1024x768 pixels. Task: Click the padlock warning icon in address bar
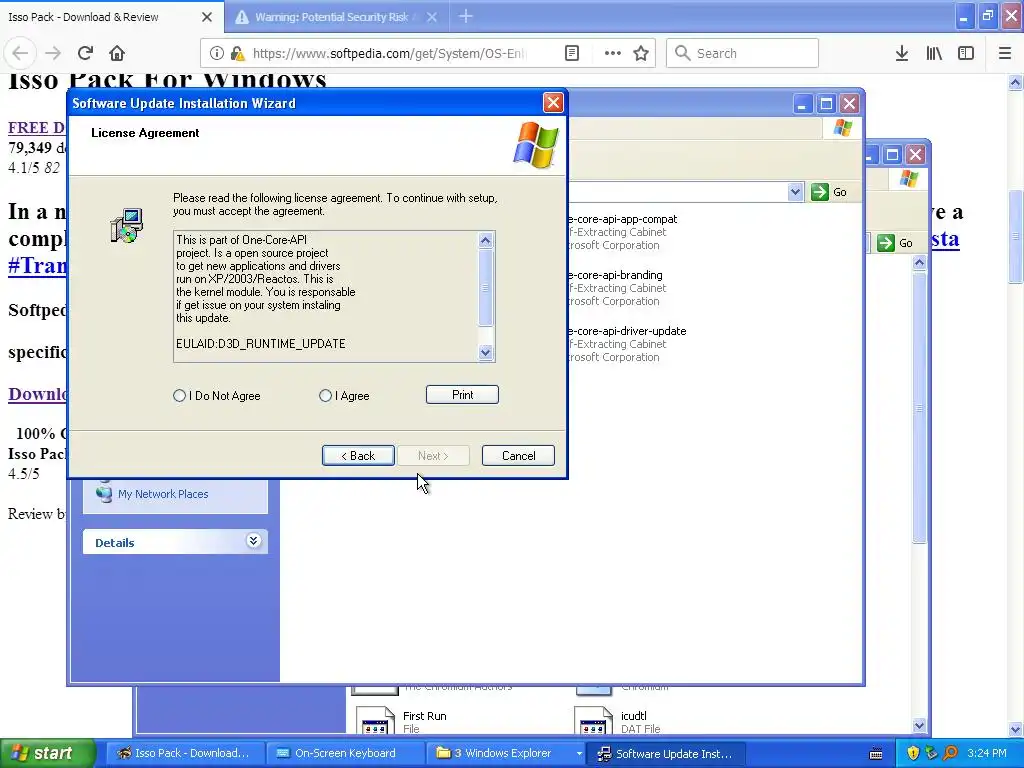[237, 53]
